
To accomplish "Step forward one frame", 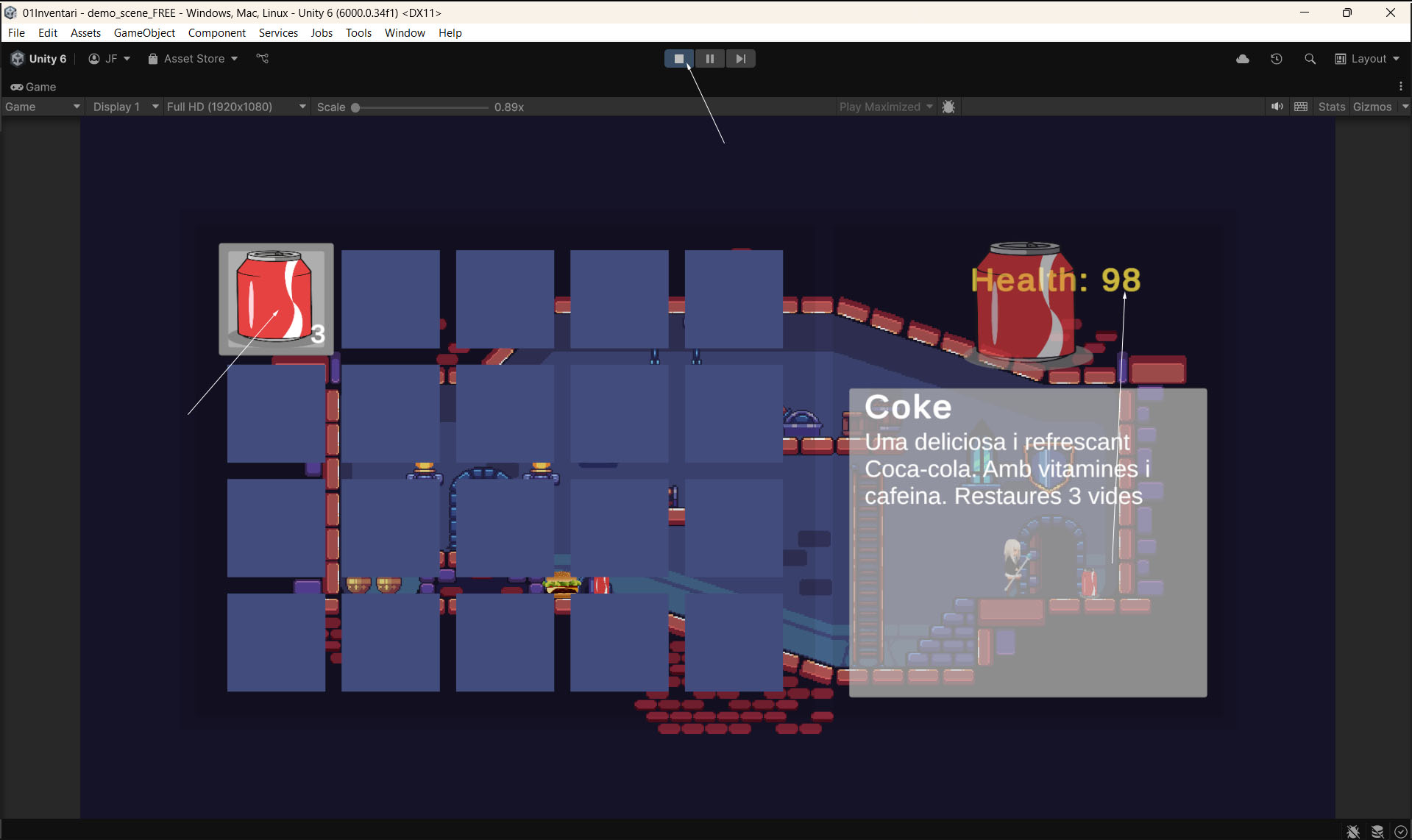I will (x=740, y=59).
